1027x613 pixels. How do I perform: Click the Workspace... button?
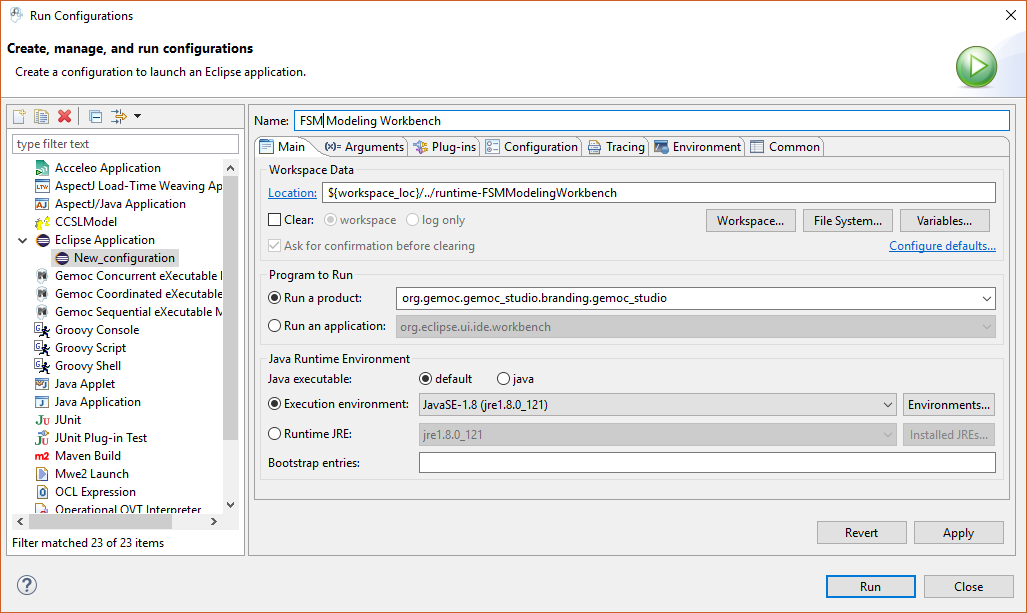coord(751,221)
